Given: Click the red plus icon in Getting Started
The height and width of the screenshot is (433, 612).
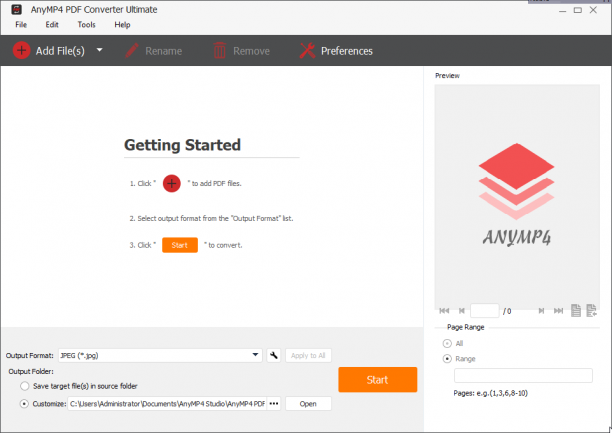Looking at the screenshot, I should [172, 184].
